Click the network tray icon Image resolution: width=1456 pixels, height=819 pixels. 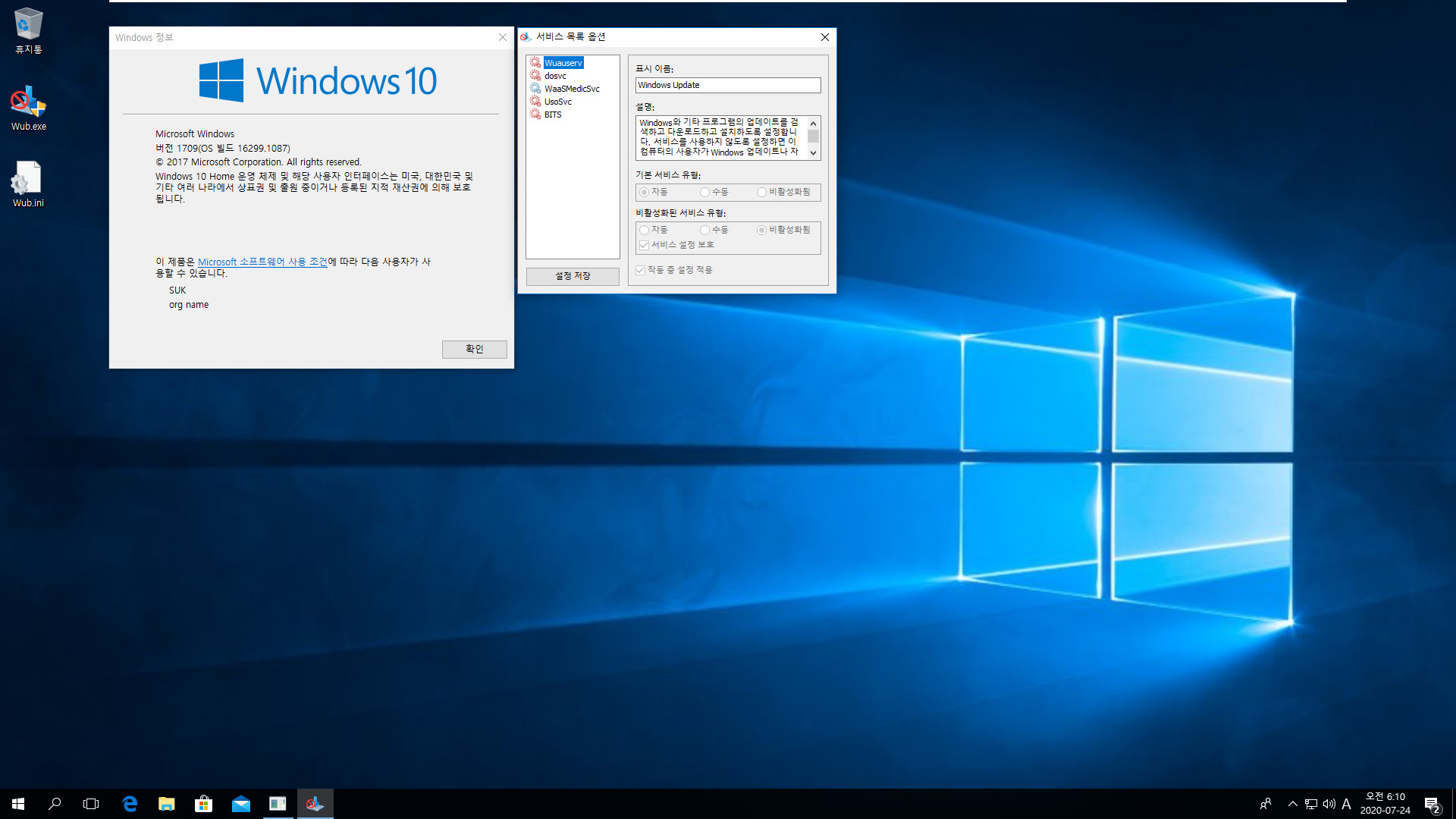[1311, 804]
